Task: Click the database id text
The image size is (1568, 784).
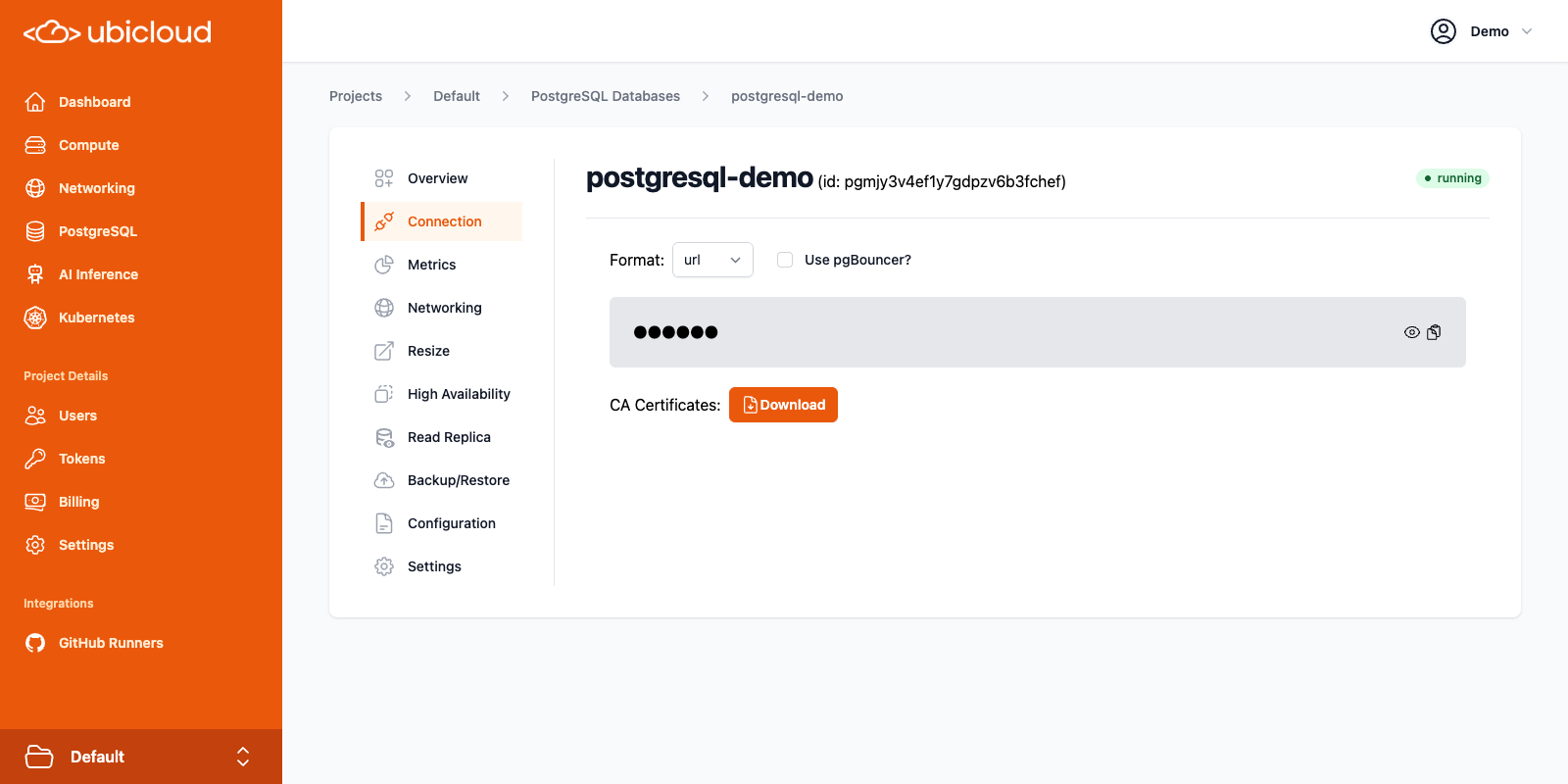Action: click(942, 181)
